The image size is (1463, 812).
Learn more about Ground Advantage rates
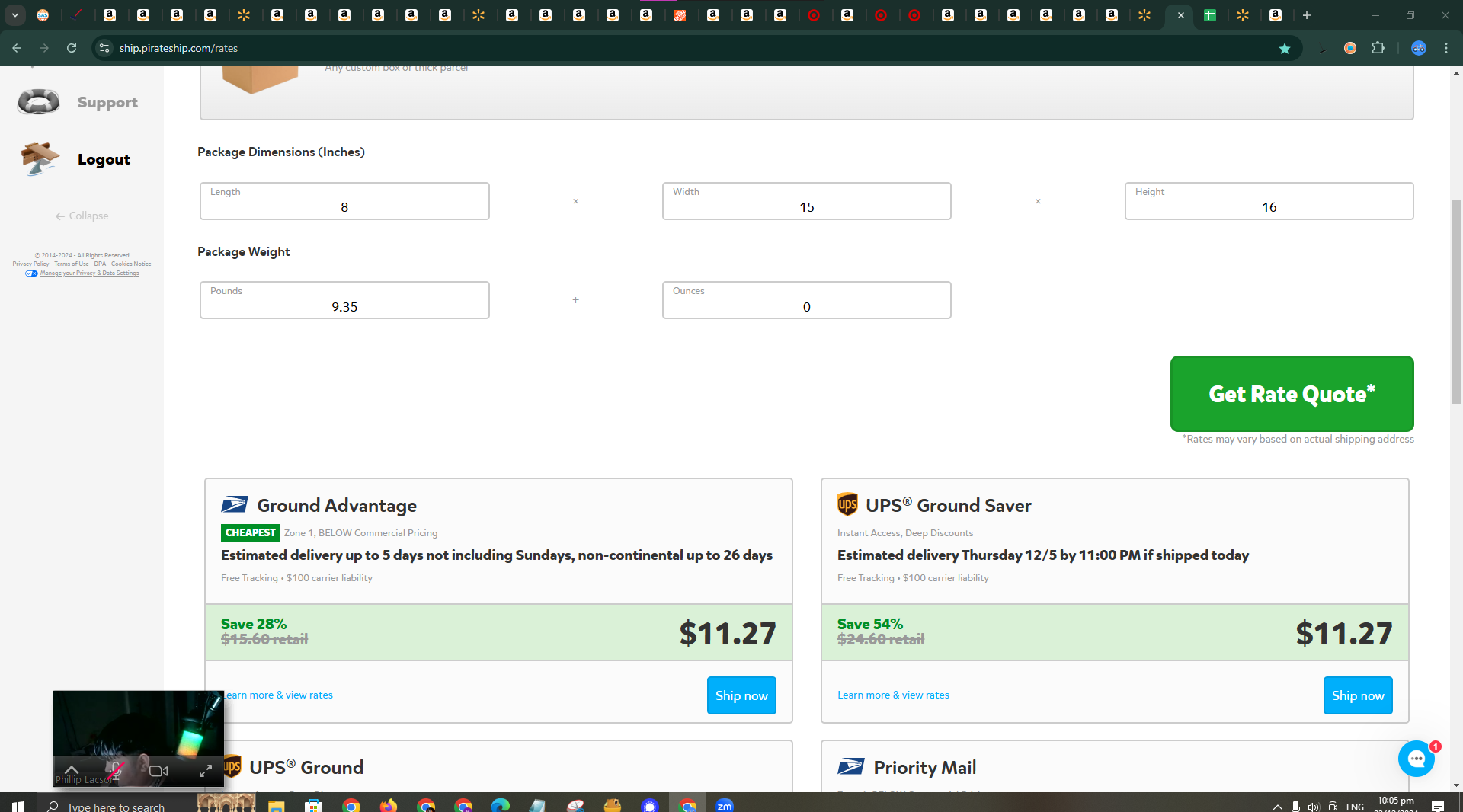point(278,695)
